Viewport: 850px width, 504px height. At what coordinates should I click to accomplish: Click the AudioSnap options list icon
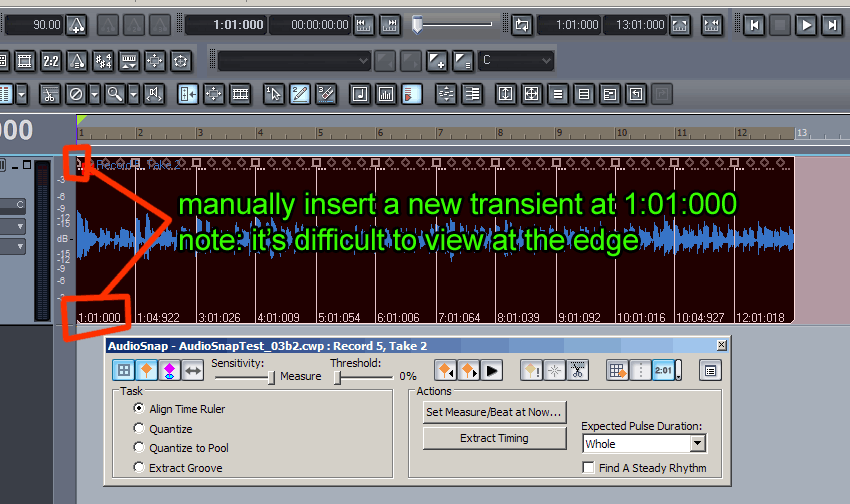pos(709,370)
